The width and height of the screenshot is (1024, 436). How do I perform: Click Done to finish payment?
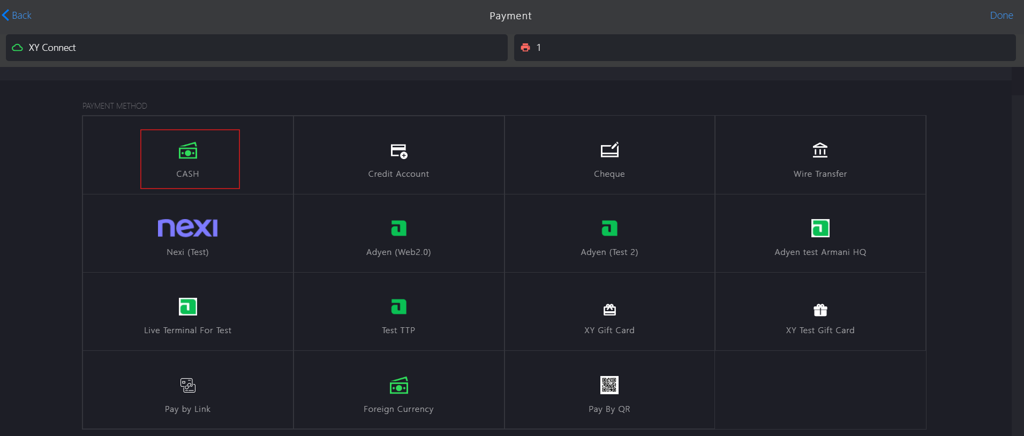(1001, 16)
